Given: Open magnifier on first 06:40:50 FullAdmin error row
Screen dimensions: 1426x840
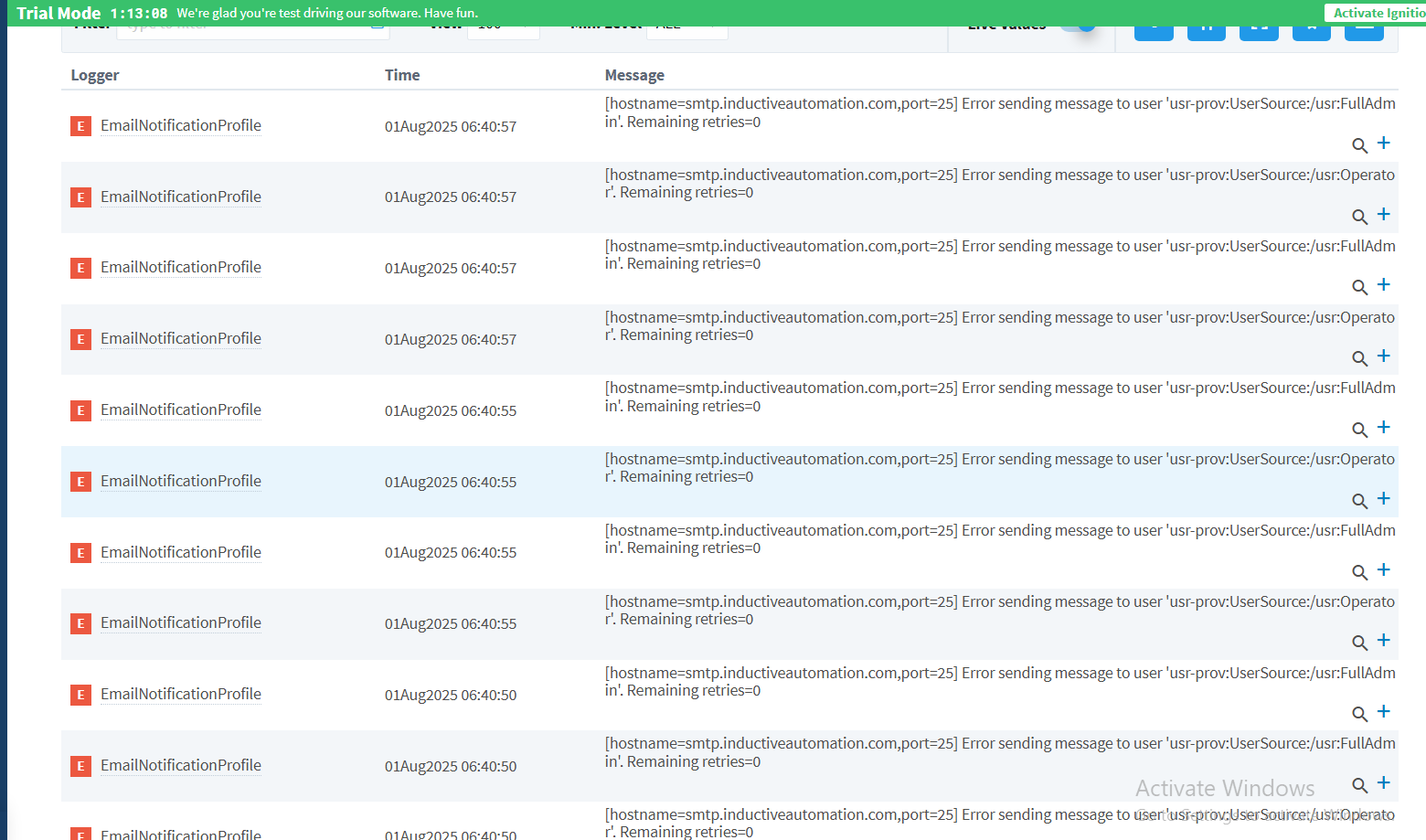Looking at the screenshot, I should [x=1360, y=714].
